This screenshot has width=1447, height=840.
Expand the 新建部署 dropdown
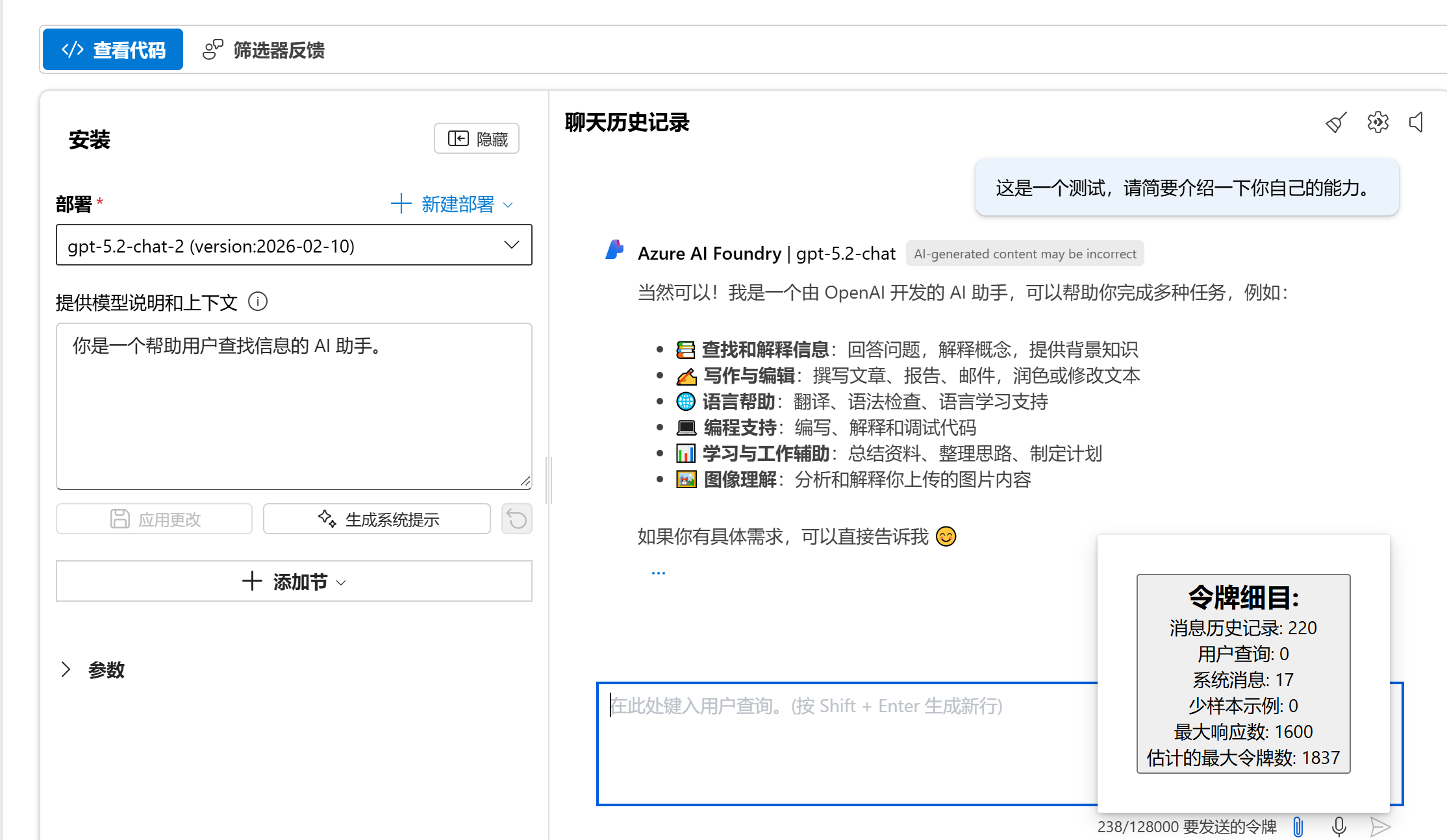[452, 204]
